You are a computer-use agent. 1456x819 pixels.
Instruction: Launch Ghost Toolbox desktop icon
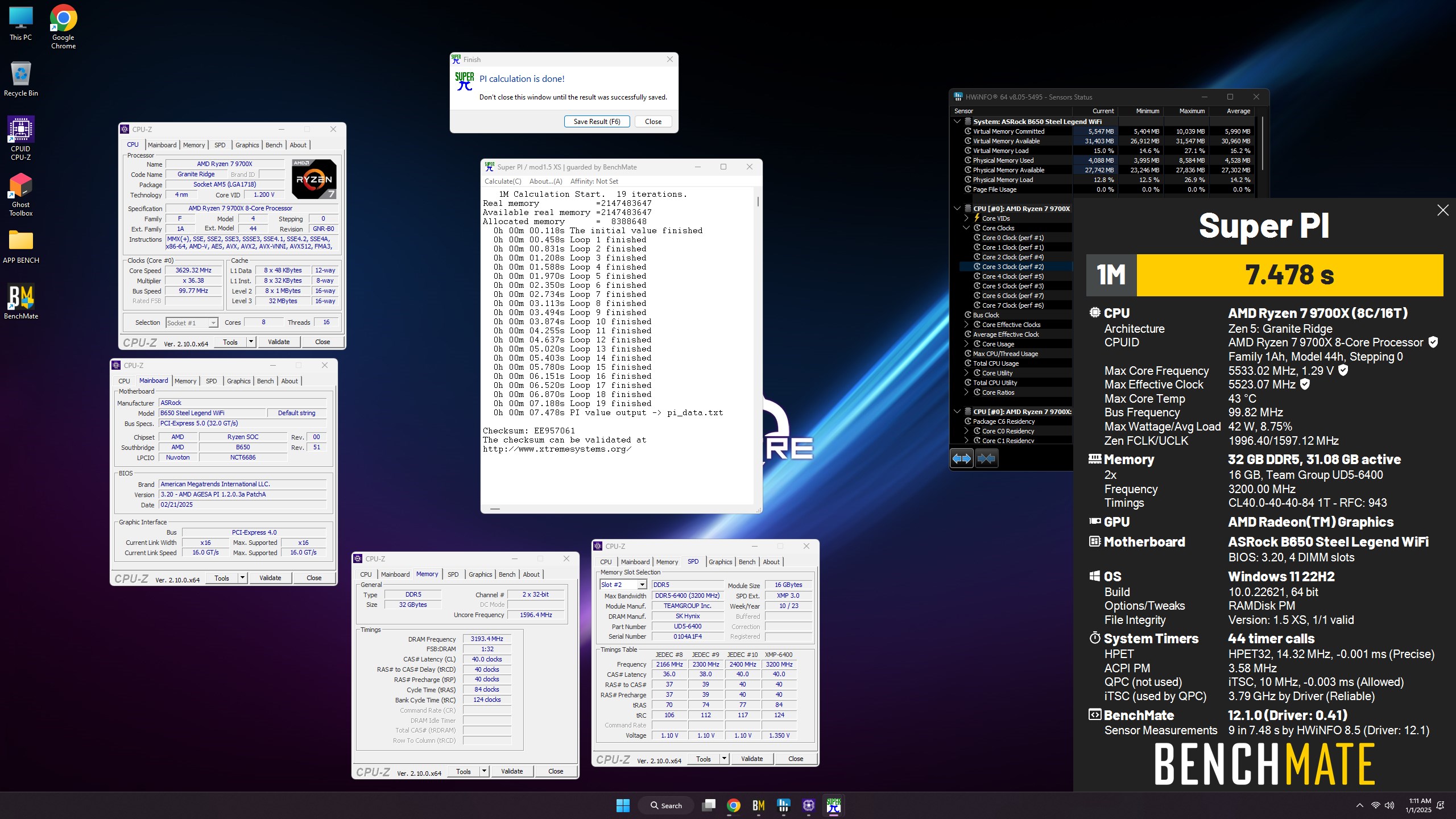(x=20, y=195)
